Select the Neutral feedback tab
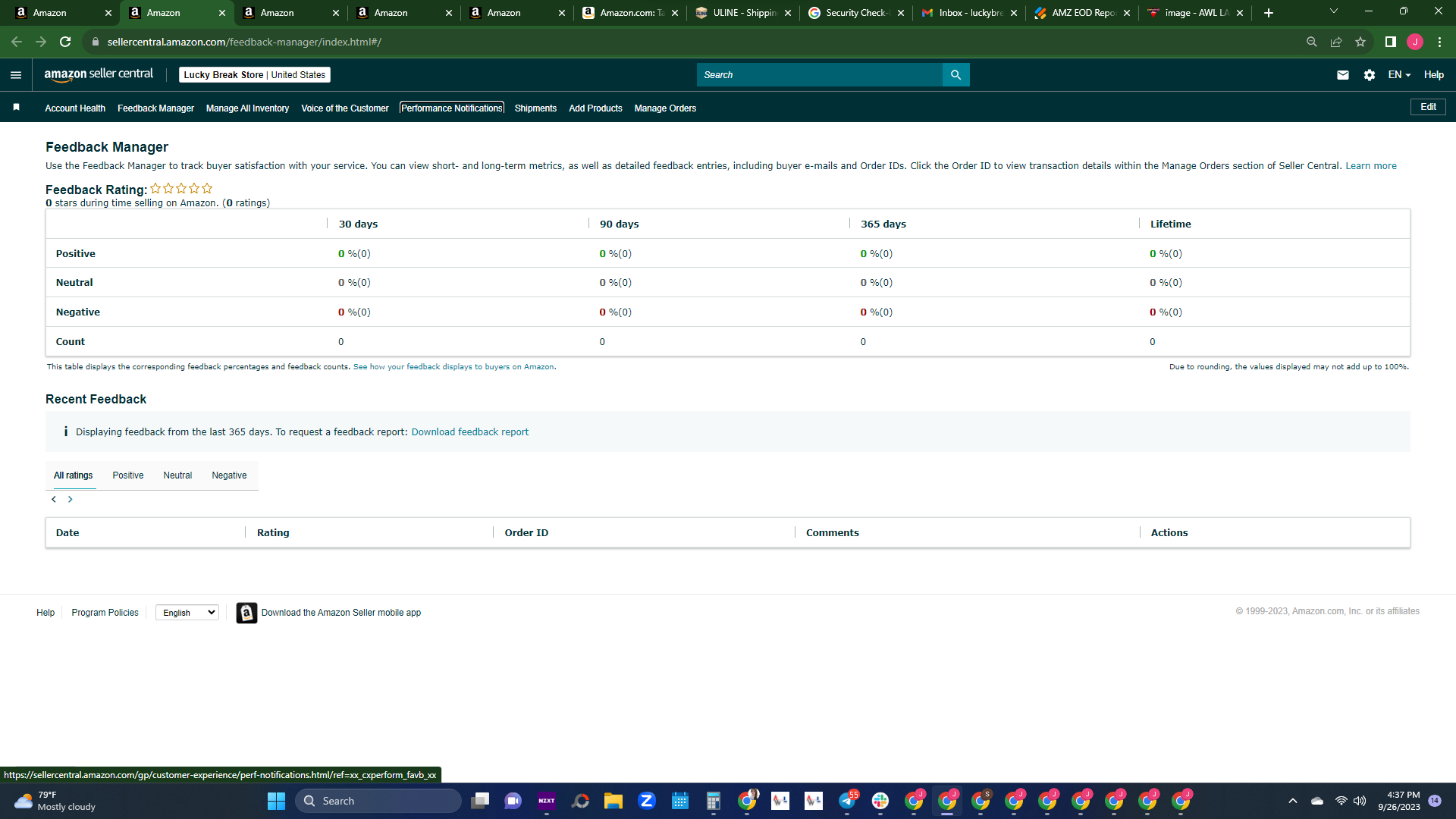This screenshot has height=819, width=1456. [177, 475]
